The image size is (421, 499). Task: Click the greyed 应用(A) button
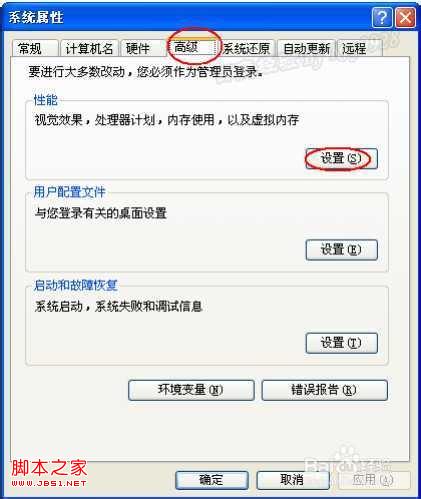click(374, 480)
